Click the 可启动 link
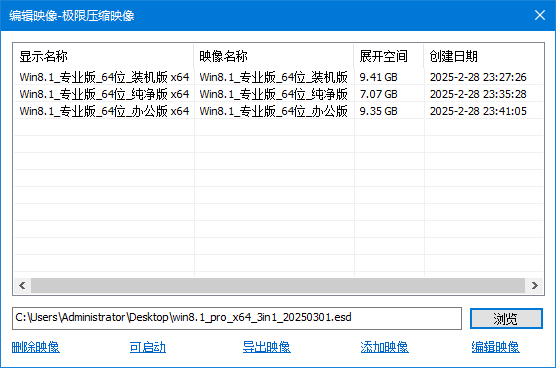Screen dimensions: 556x368 (x=148, y=347)
